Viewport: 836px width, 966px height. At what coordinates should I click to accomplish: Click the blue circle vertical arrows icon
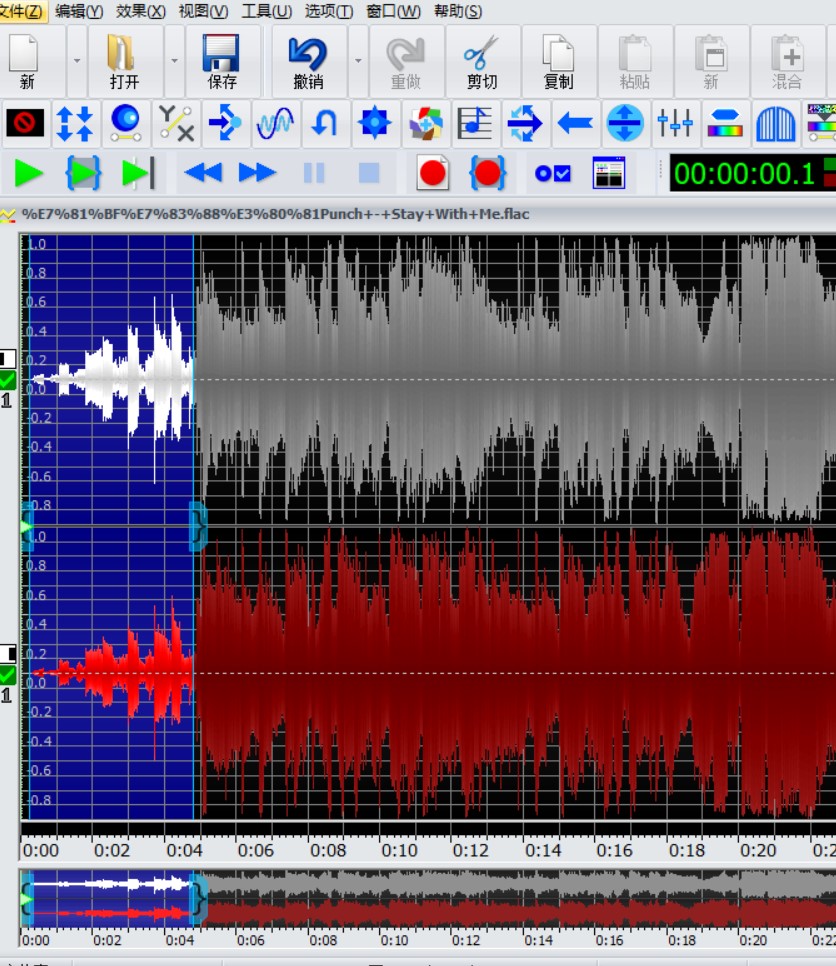[x=625, y=123]
